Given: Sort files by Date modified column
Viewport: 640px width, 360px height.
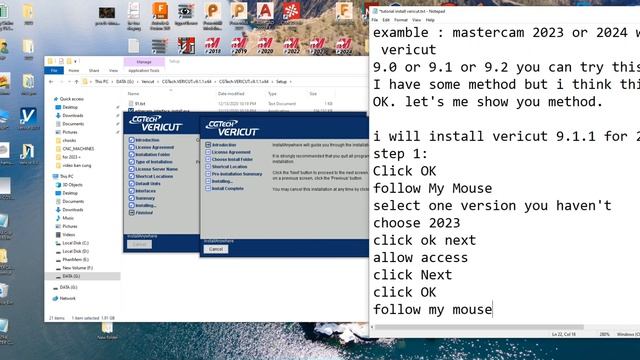Looking at the screenshot, I should click(x=231, y=94).
